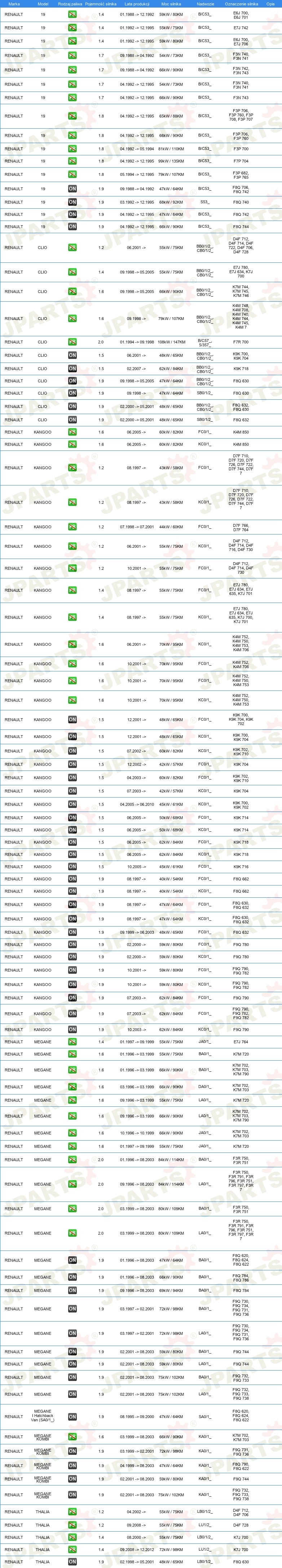Click the 'Nadwozie' column header
The height and width of the screenshot is (1568, 282).
[205, 4]
